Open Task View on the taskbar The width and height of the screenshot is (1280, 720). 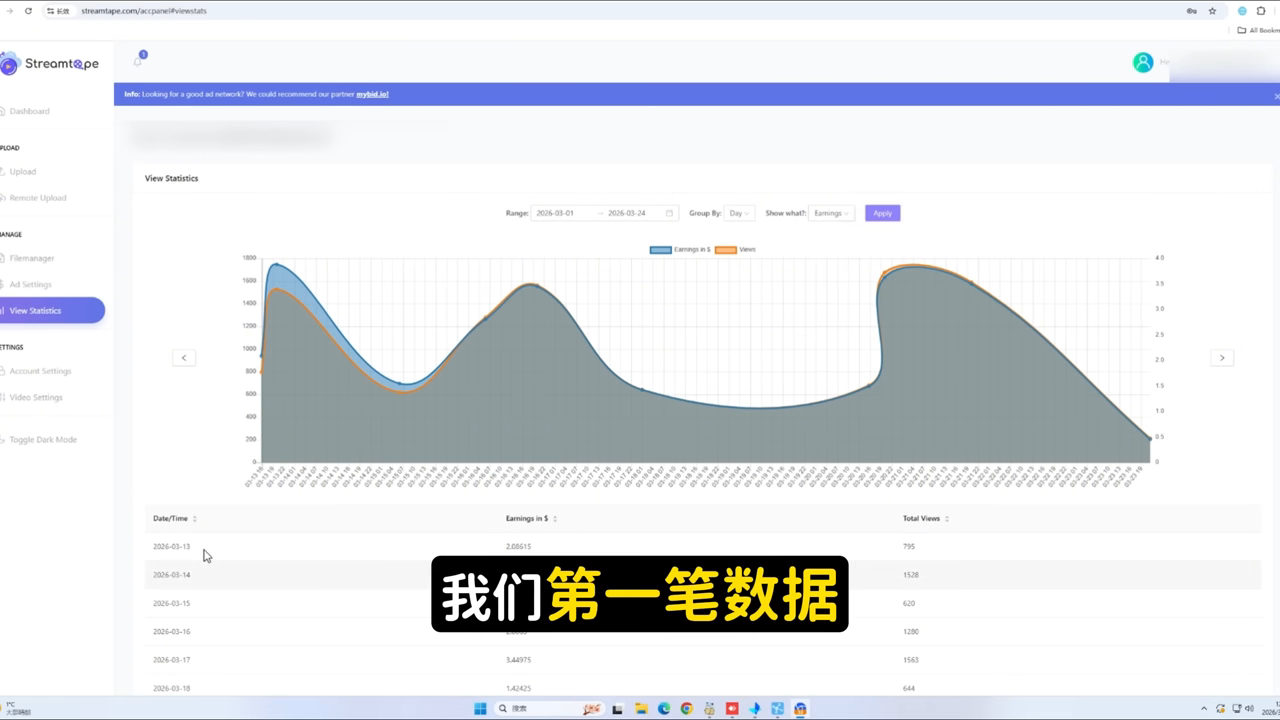618,708
